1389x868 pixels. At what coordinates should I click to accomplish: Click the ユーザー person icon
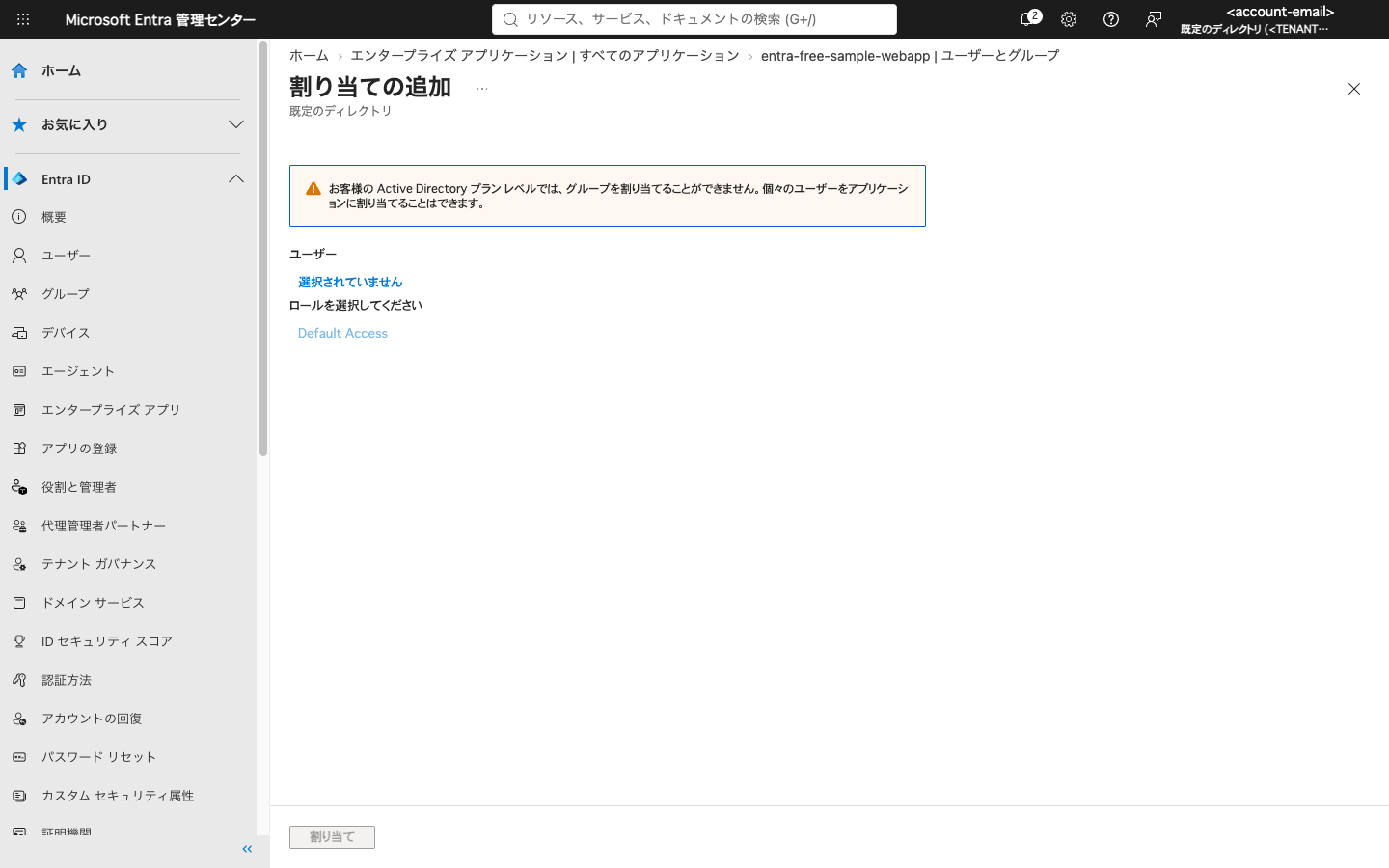[x=19, y=256]
